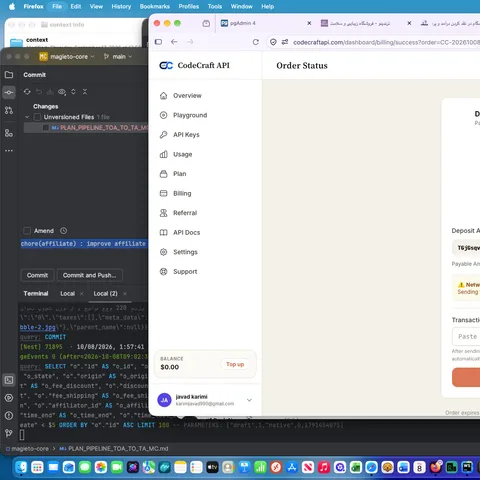
Task: Switch to the Local (2) terminal tab
Action: click(x=105, y=294)
